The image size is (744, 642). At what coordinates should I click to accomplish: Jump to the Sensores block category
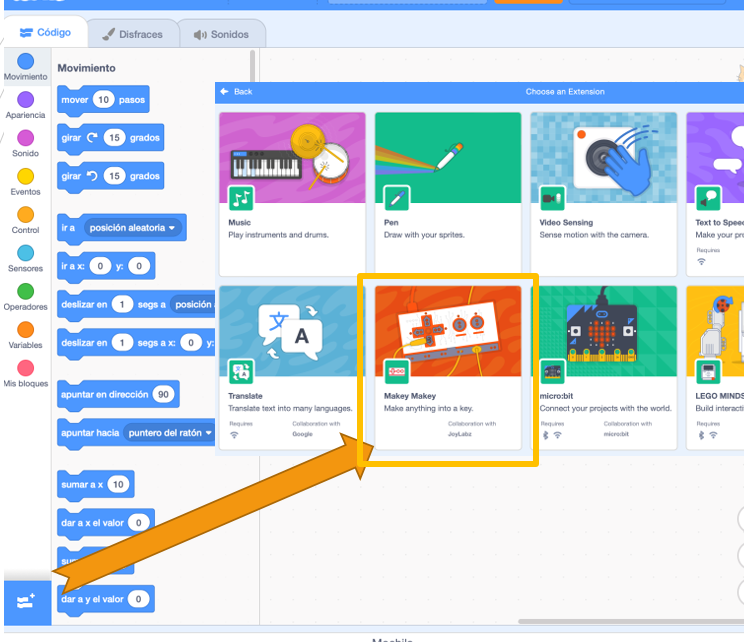point(26,259)
